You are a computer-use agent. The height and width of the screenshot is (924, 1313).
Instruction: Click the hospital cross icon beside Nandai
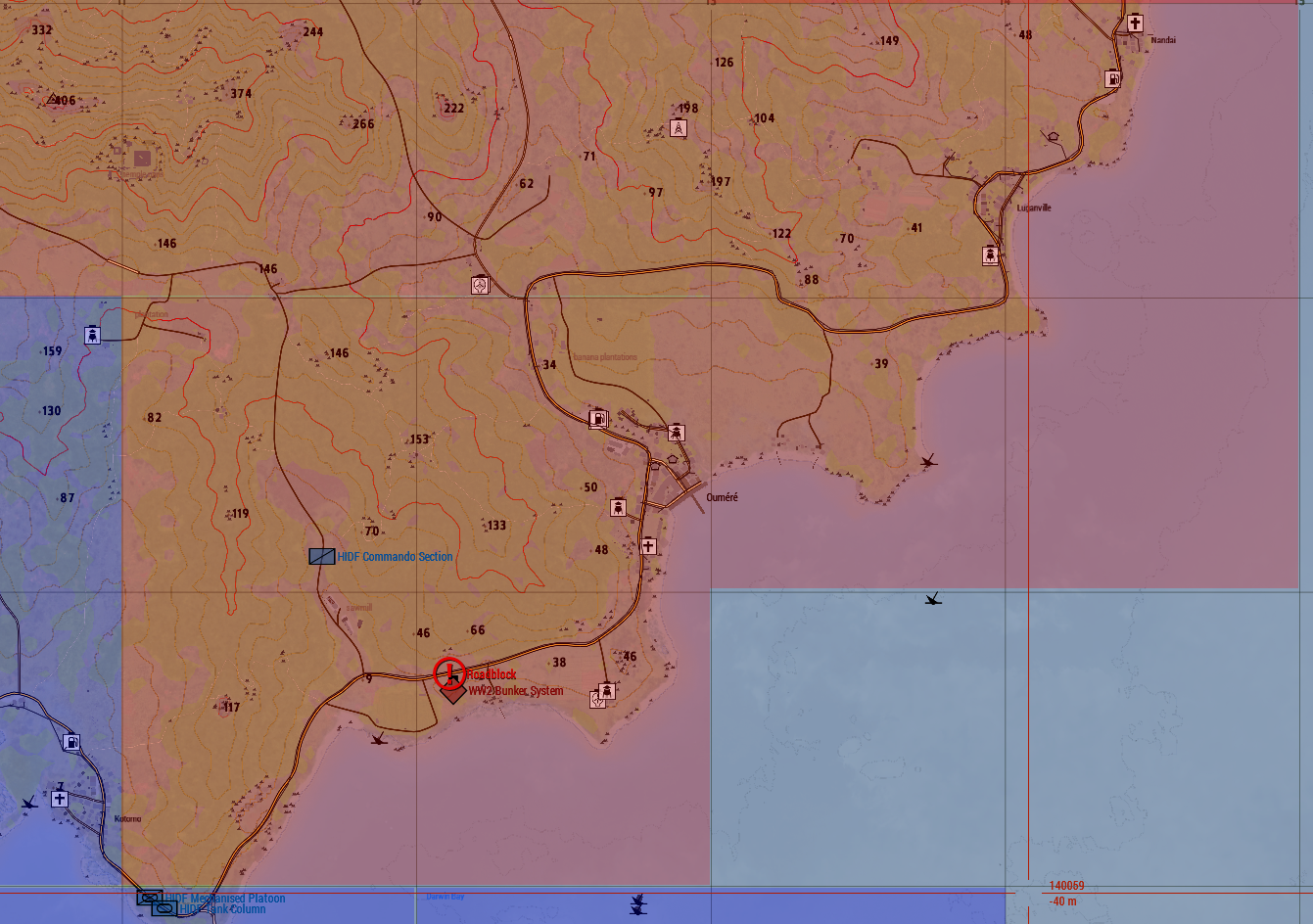(1135, 23)
